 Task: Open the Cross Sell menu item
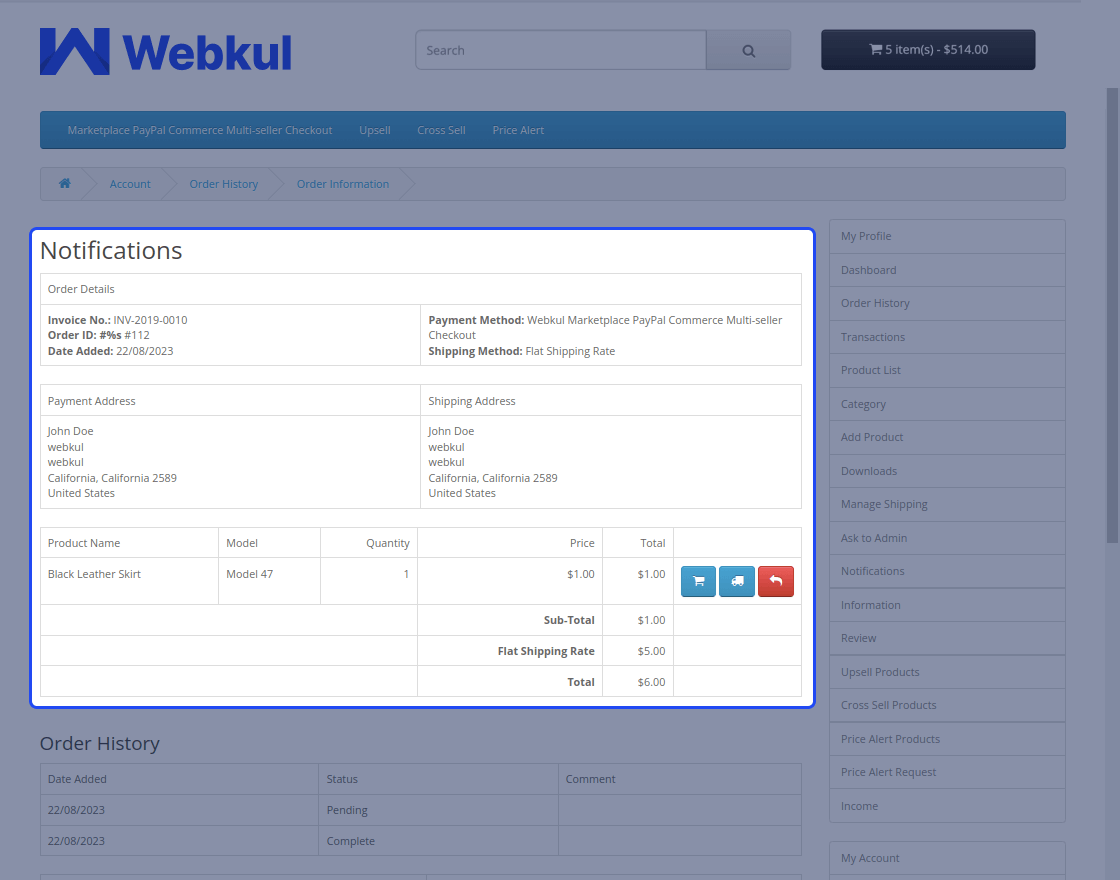[x=441, y=130]
